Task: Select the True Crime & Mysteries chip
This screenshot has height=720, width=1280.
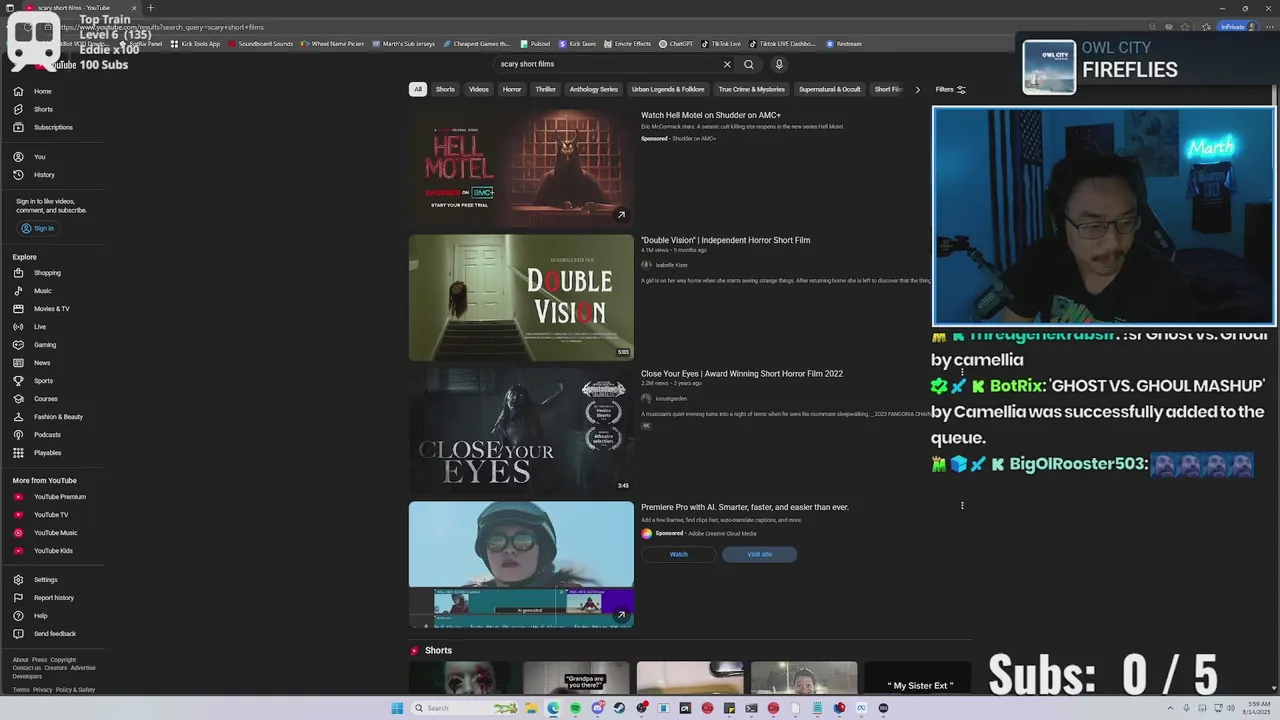Action: coord(752,89)
